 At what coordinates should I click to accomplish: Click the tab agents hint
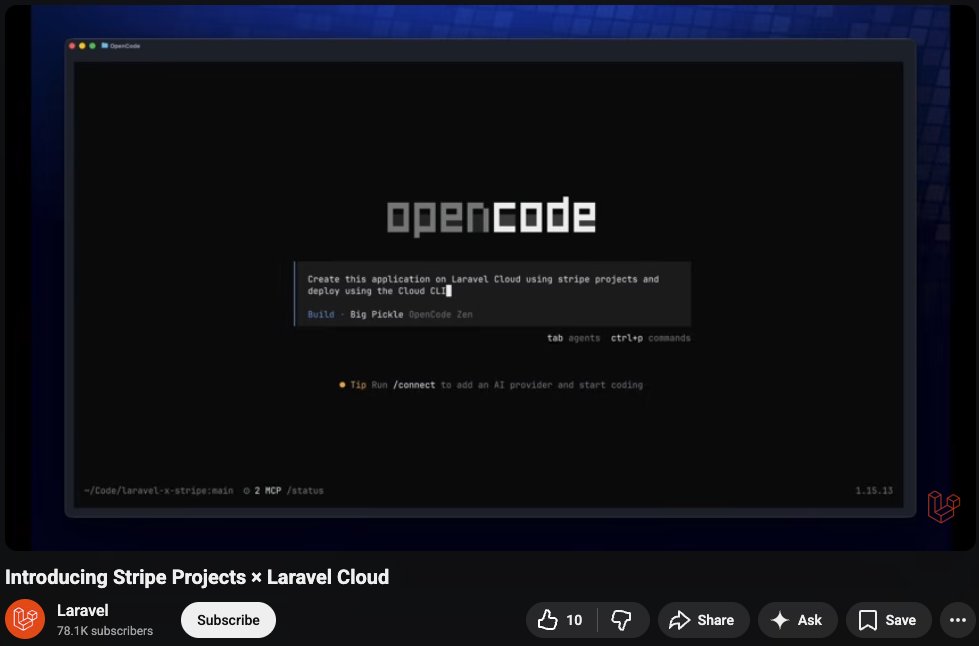573,338
